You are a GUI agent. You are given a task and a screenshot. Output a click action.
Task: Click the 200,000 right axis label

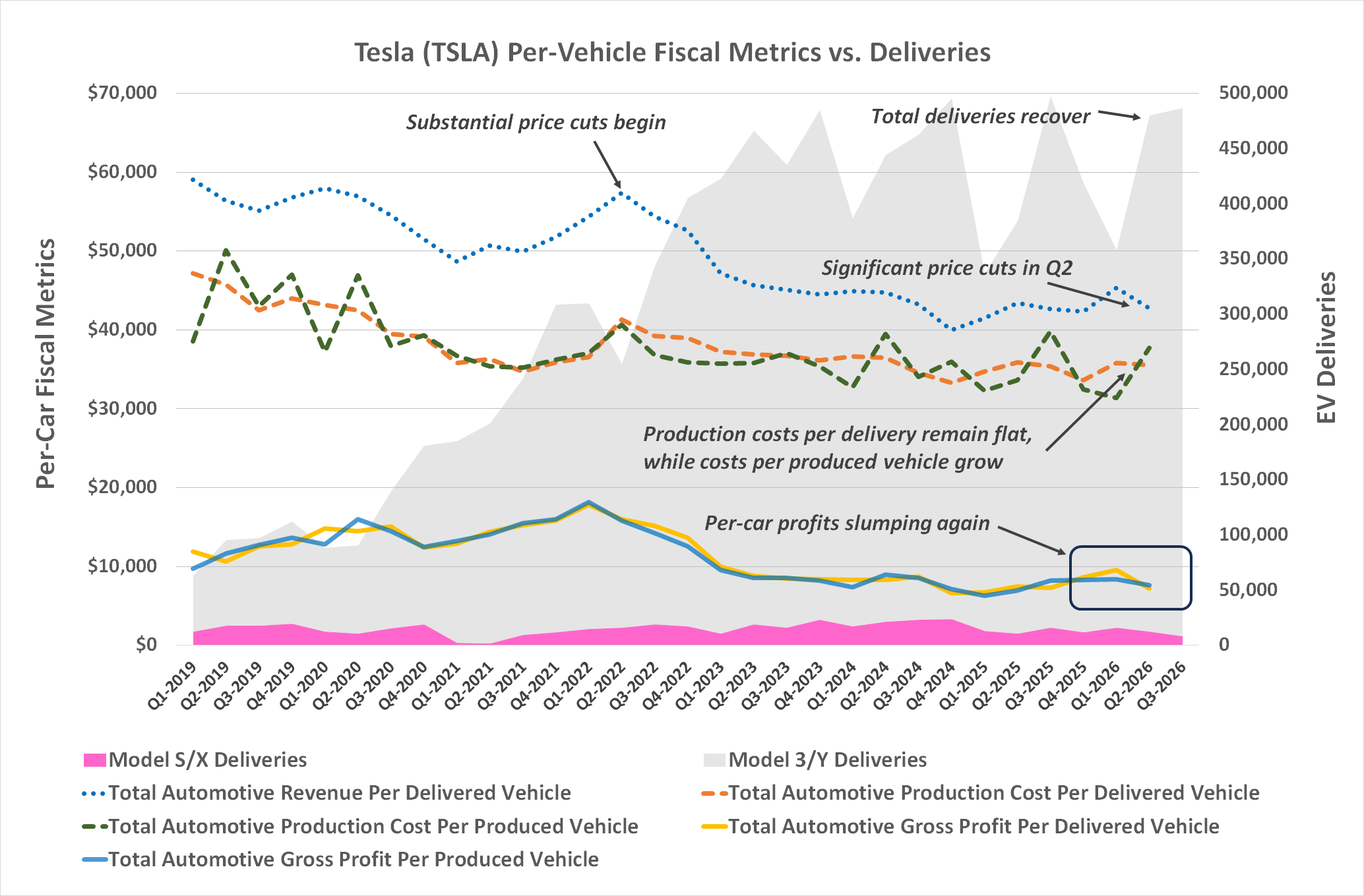tap(1253, 425)
